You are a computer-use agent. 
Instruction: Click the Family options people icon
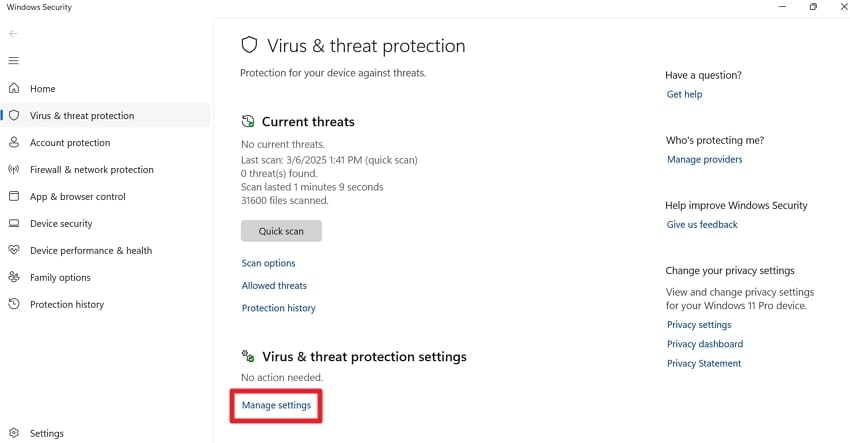pos(14,278)
